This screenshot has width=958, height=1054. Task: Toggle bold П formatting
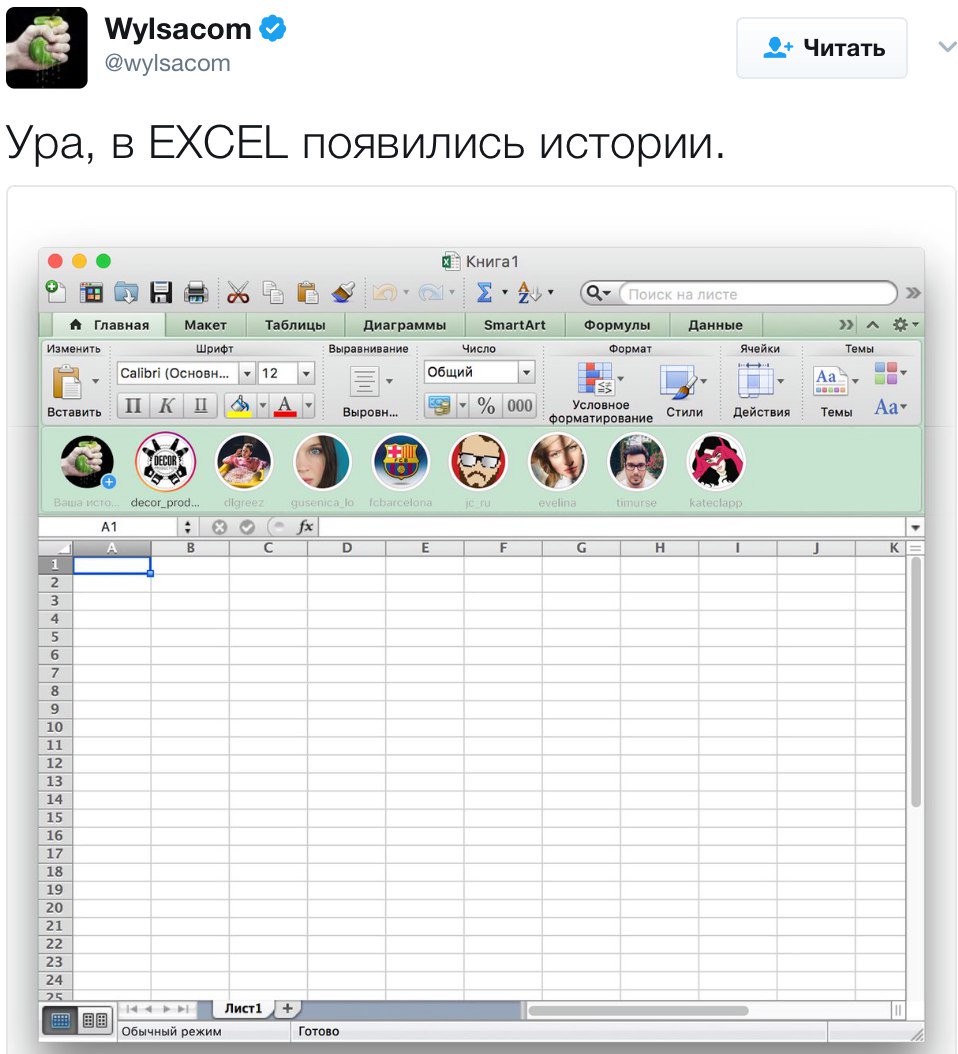(x=133, y=405)
